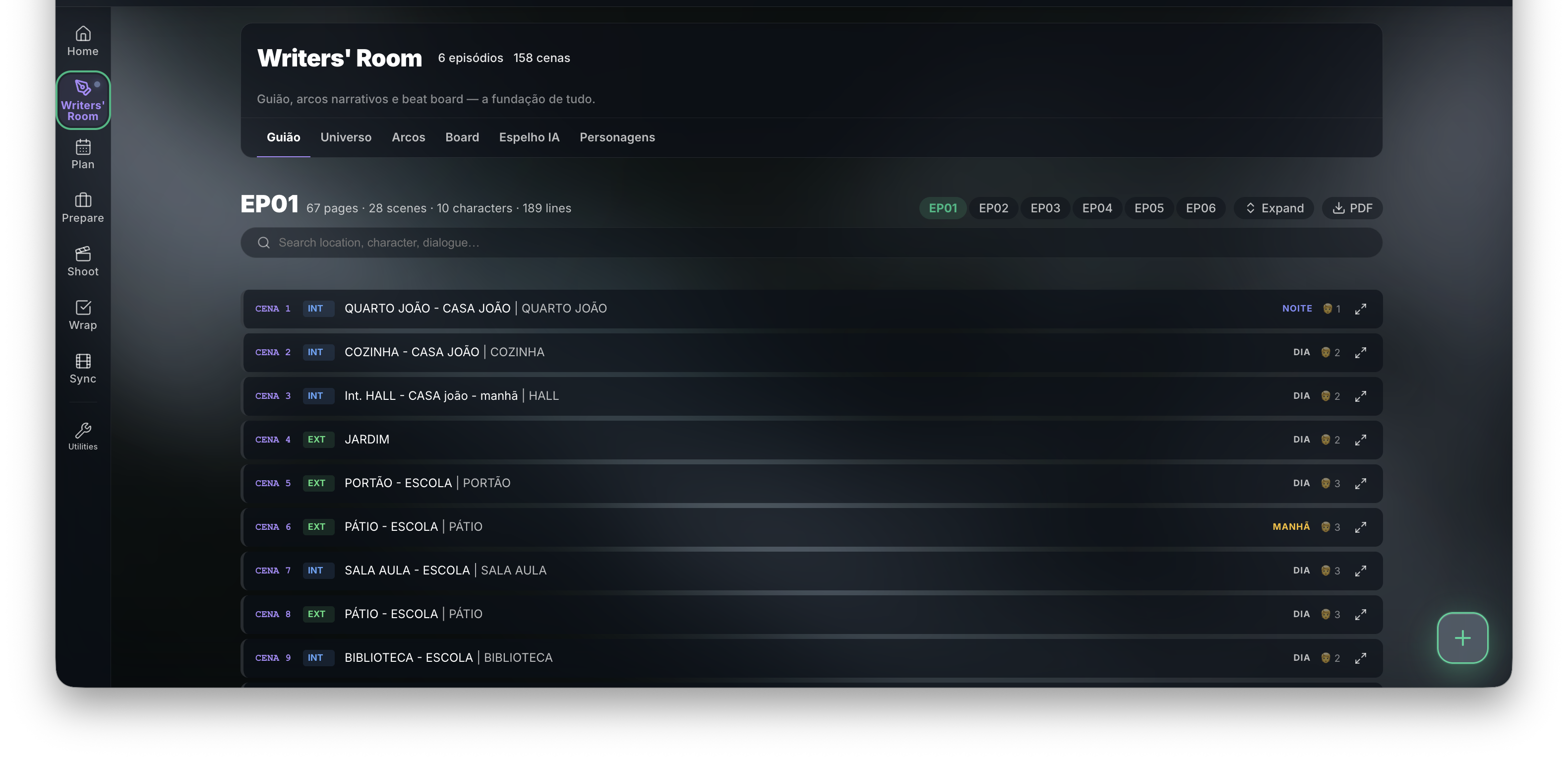Select the EP06 episode pill
1568x761 pixels.
coord(1201,208)
